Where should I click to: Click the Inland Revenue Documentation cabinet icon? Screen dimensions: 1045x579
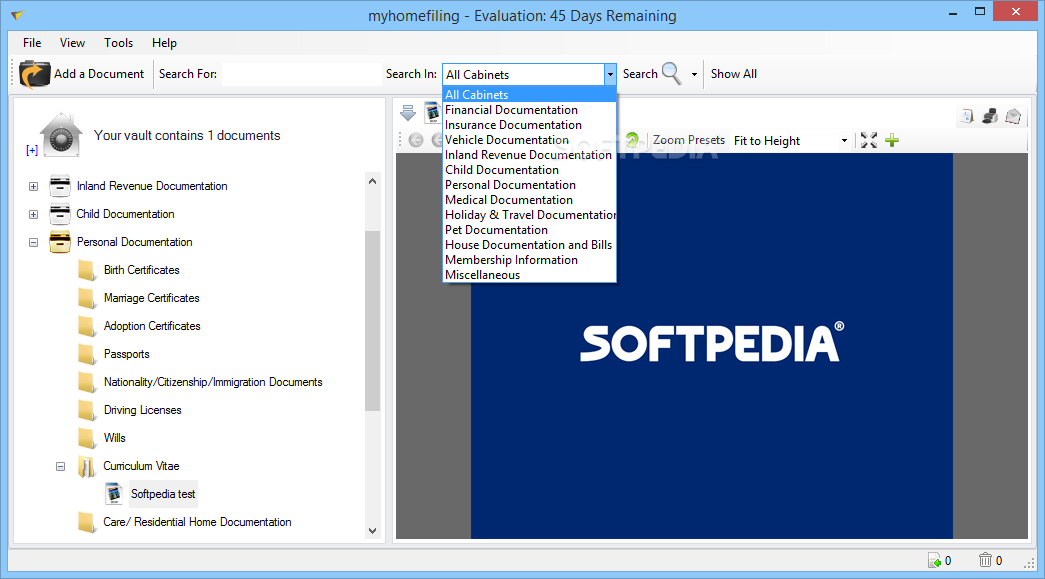(x=60, y=187)
